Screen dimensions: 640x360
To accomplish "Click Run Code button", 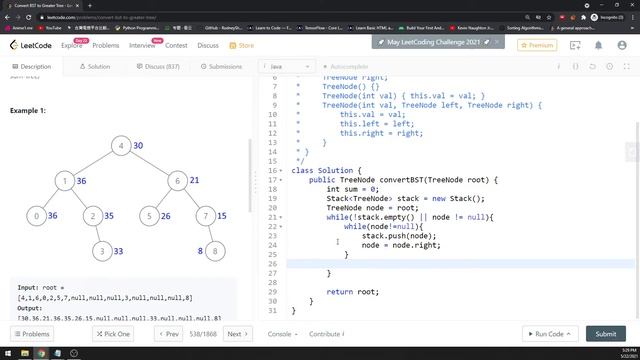I will click(x=549, y=334).
